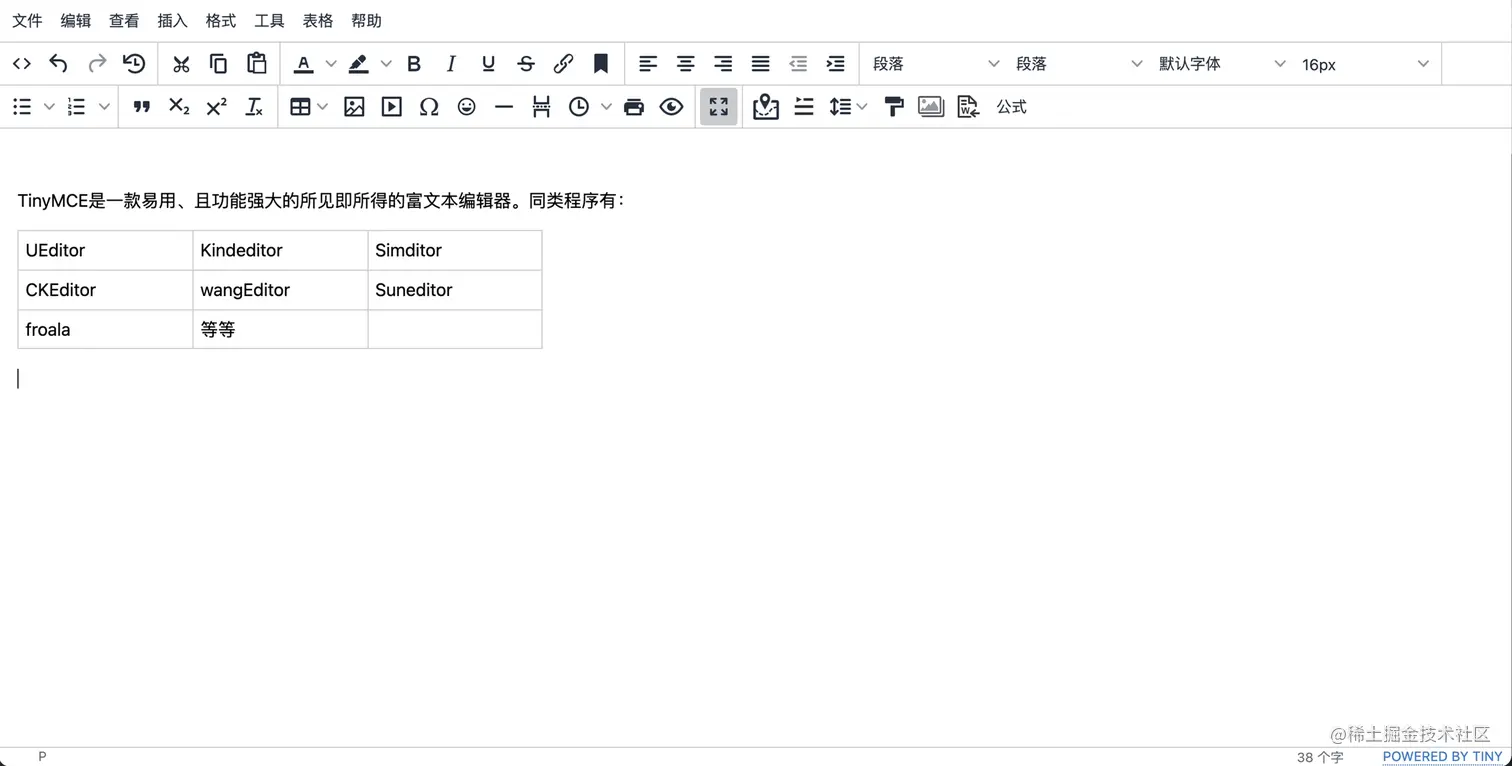Undo the last edit
This screenshot has width=1512, height=766.
[59, 64]
